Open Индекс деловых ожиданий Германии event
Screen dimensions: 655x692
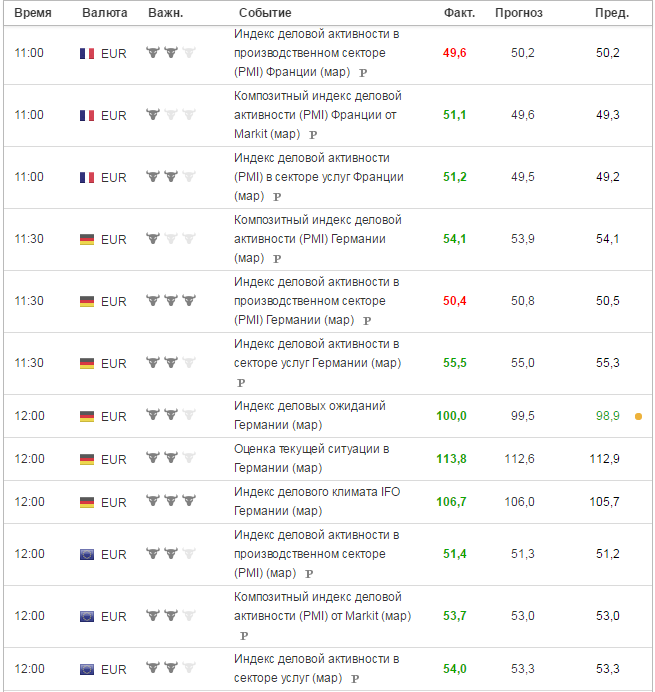309,415
